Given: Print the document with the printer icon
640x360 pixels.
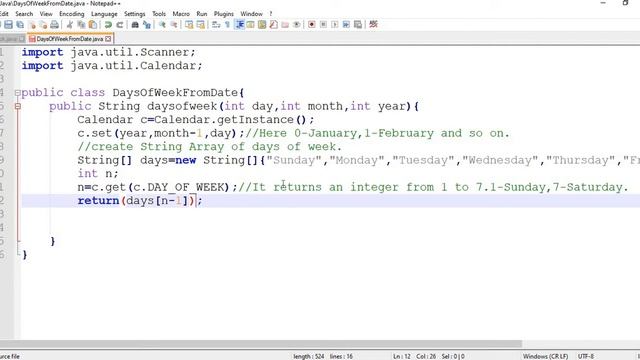Looking at the screenshot, I should [54, 24].
